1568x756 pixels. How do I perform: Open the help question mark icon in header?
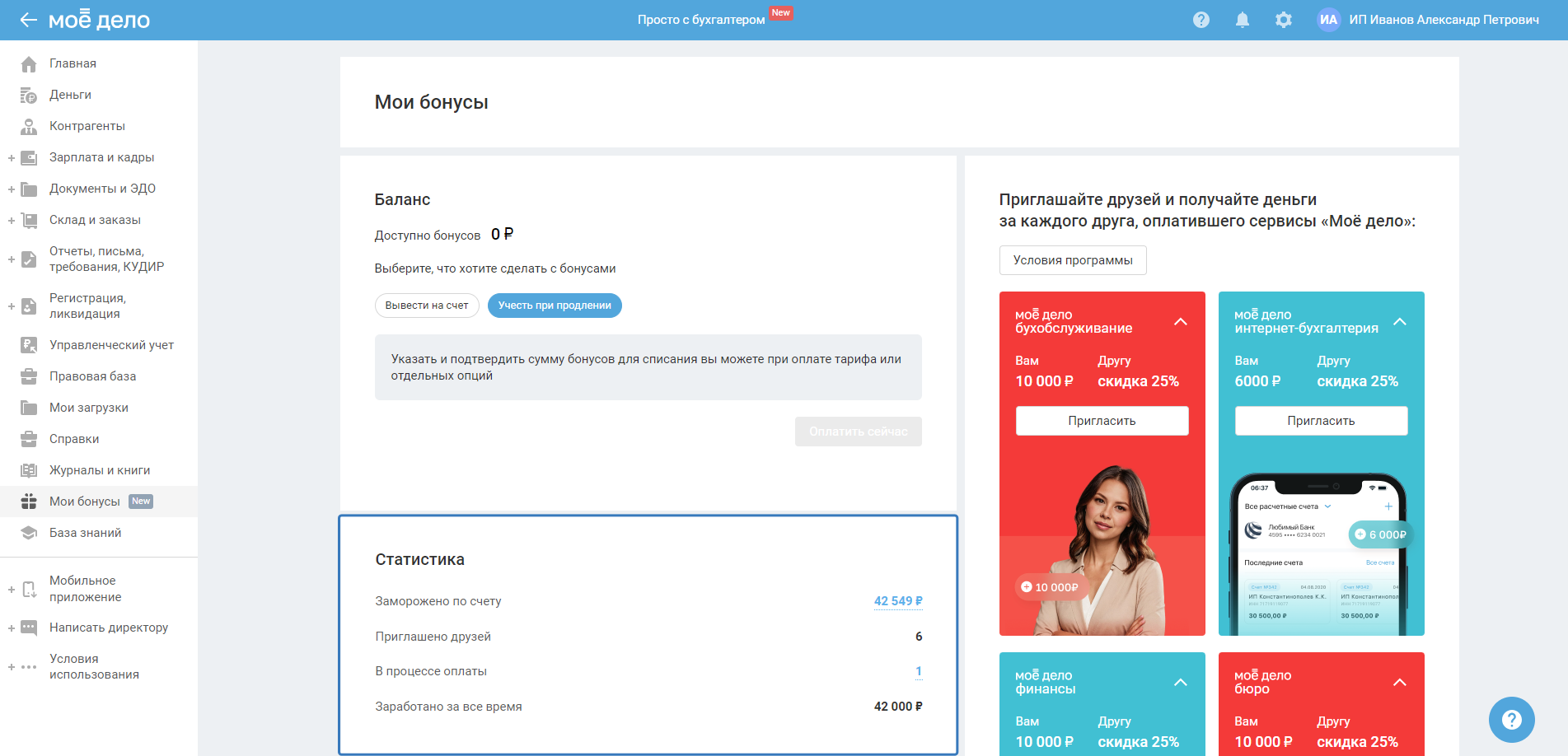(1201, 20)
